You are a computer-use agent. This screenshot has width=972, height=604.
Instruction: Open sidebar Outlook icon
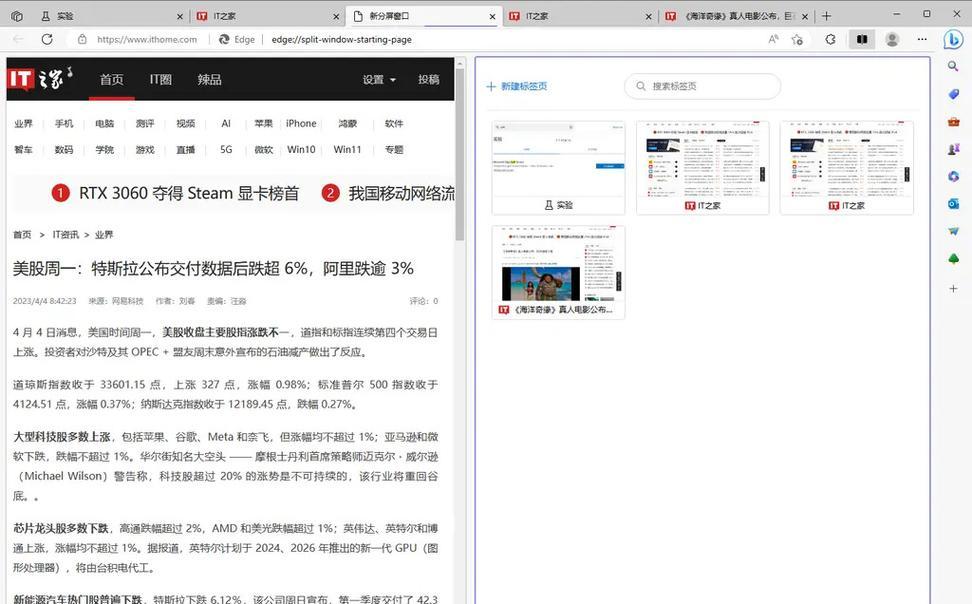953,203
